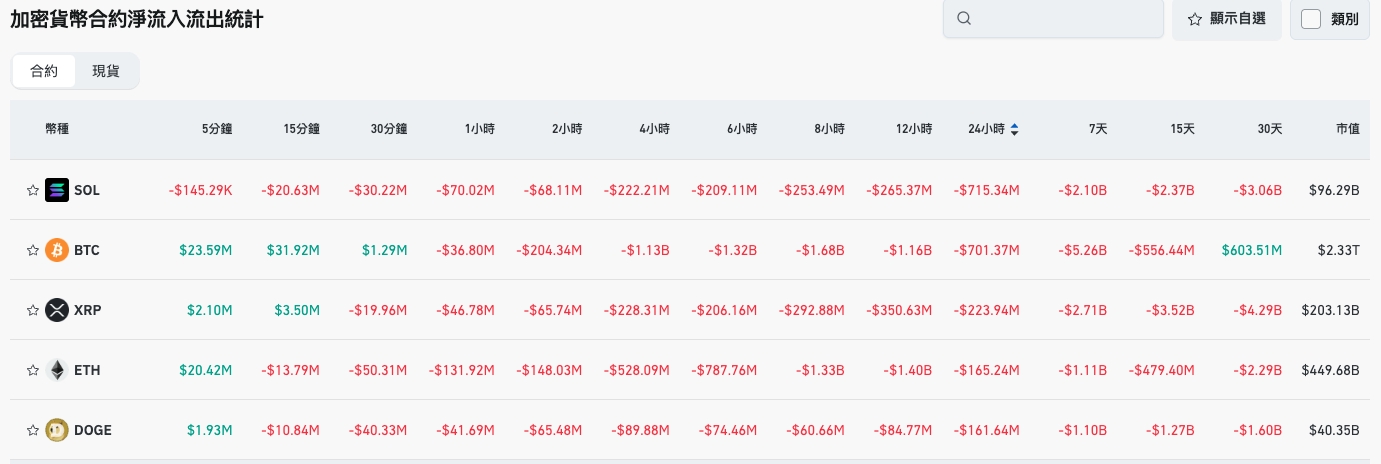Mark DOGE as favorite star
The image size is (1381, 464).
coord(32,430)
